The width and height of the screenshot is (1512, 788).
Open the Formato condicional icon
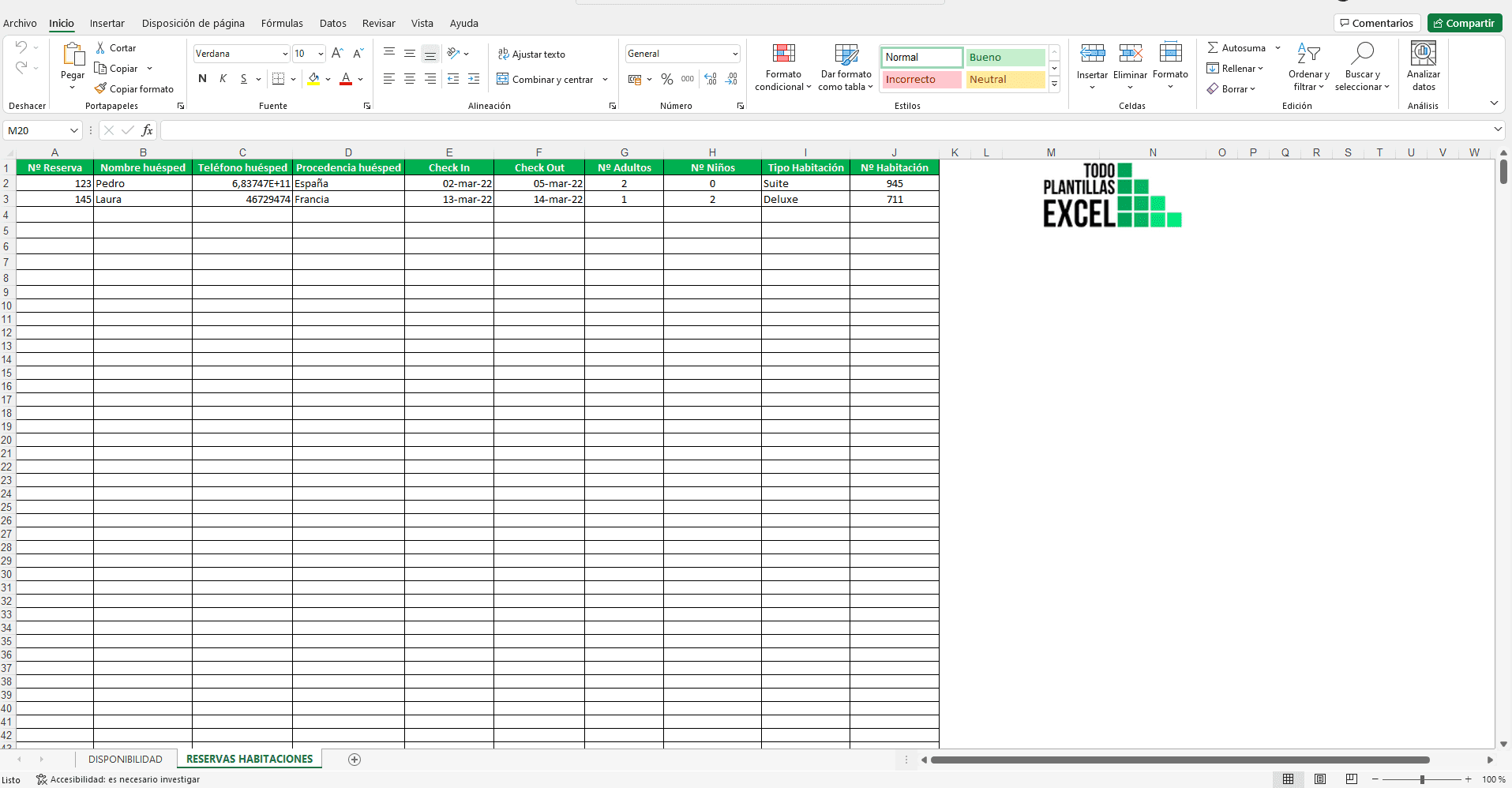[783, 54]
